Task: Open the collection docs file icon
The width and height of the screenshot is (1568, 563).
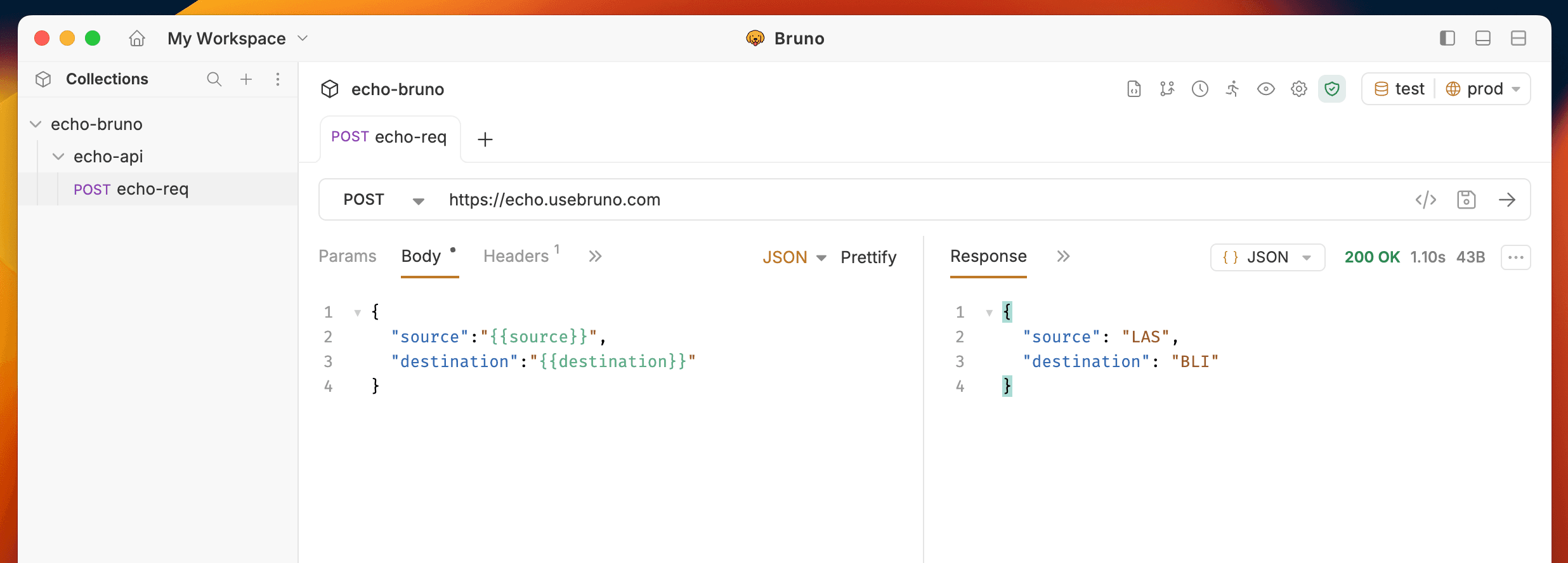Action: tap(1134, 89)
